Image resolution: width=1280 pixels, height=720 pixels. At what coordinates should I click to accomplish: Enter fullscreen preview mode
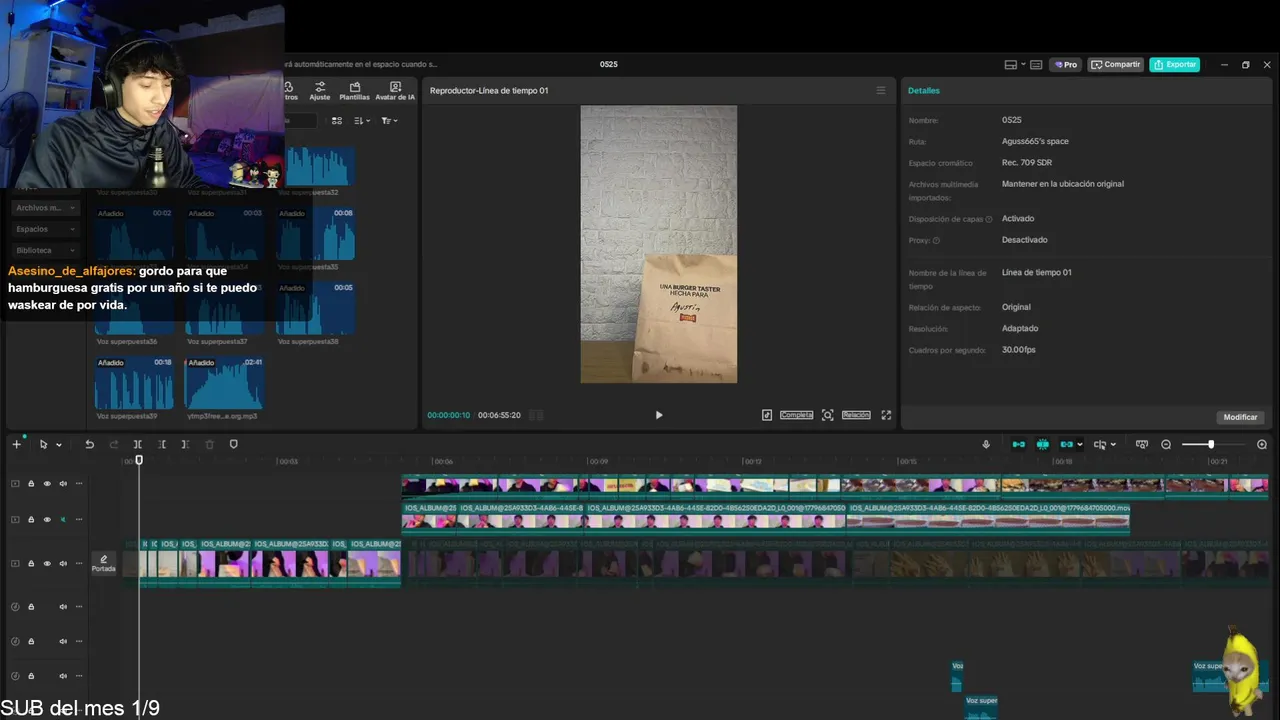(886, 415)
